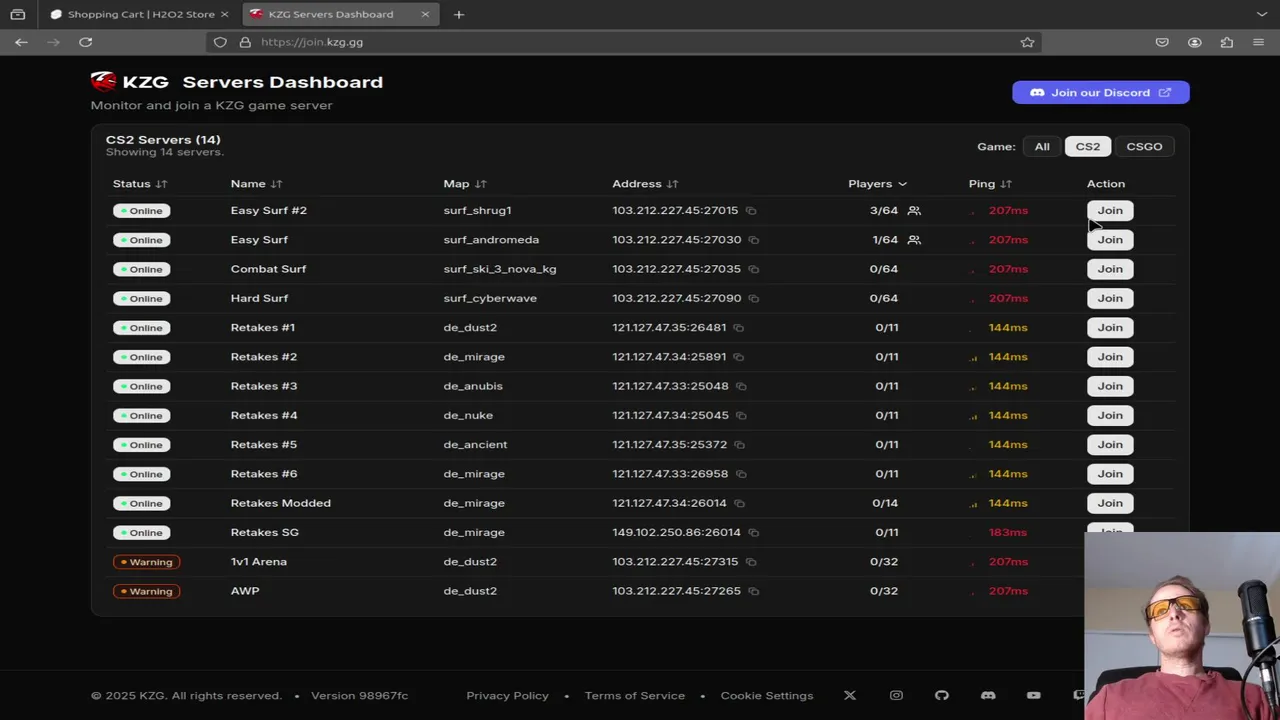Open the GitHub footer icon
1280x720 pixels.
click(x=942, y=696)
